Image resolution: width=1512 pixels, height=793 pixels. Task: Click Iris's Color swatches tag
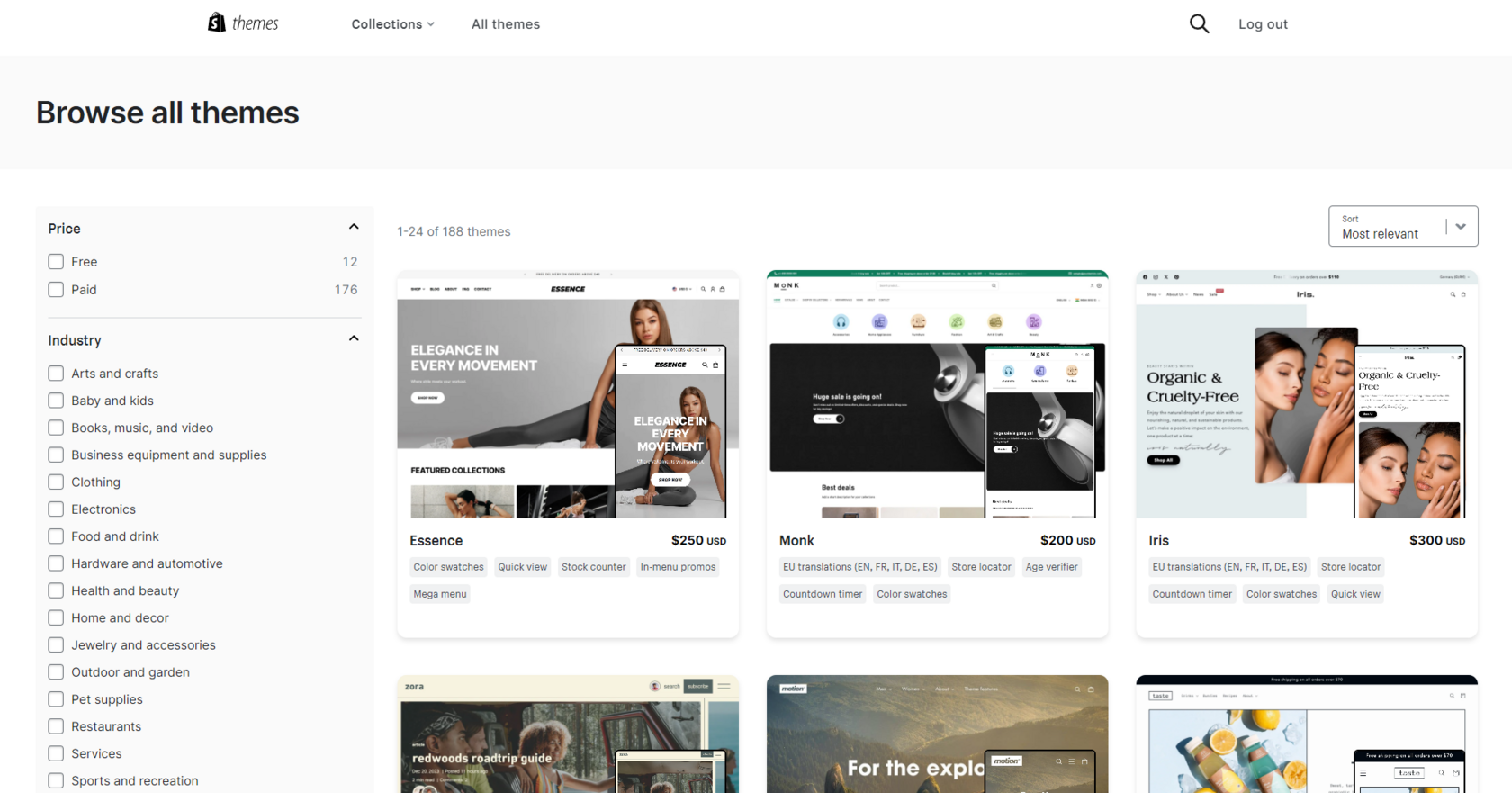click(x=1282, y=594)
